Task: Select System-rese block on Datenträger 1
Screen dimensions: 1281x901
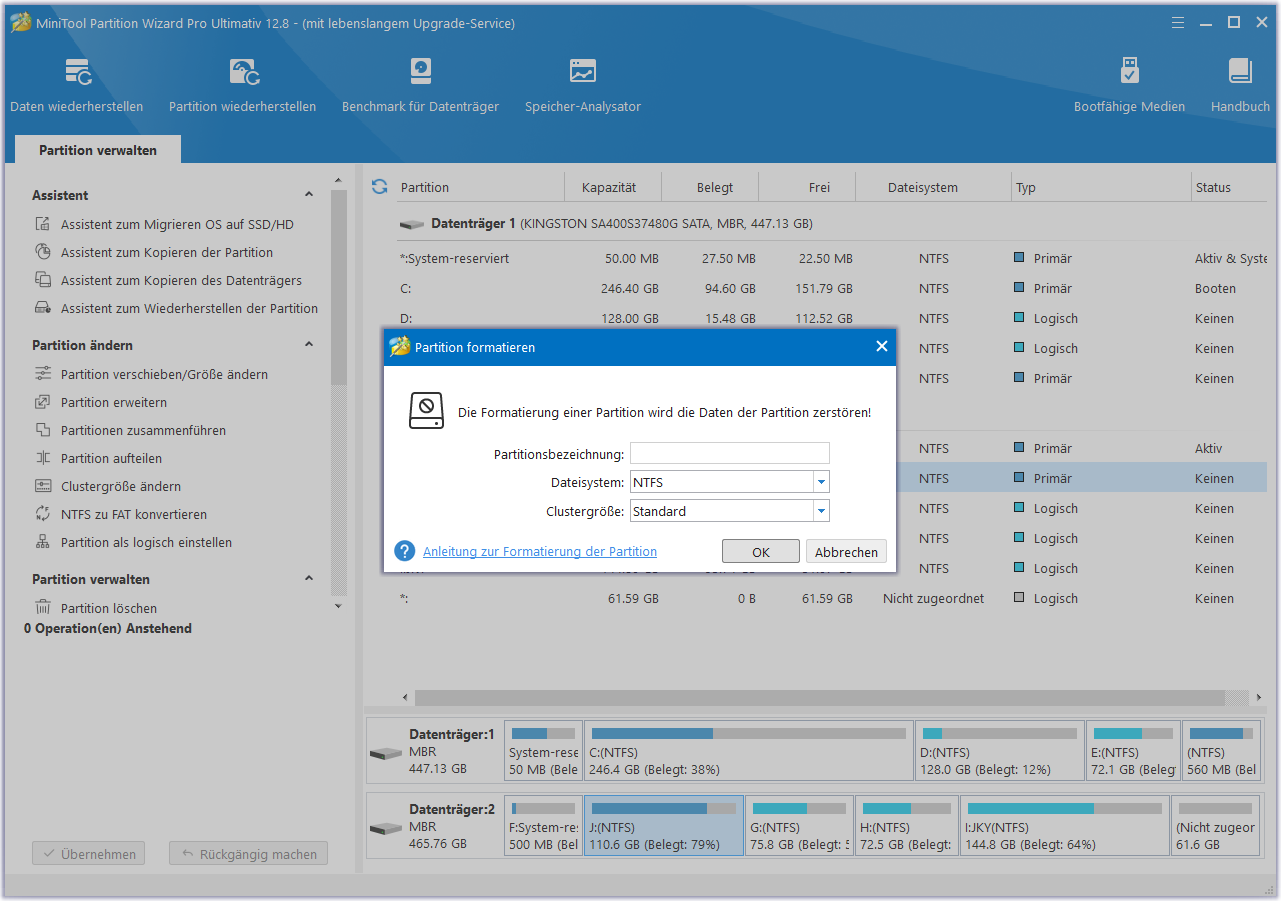Action: pos(543,751)
